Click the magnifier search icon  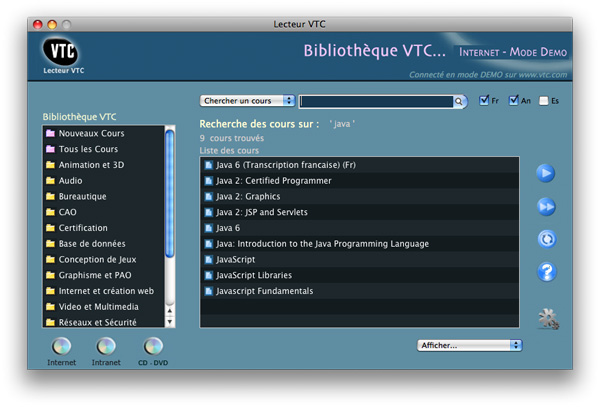458,101
